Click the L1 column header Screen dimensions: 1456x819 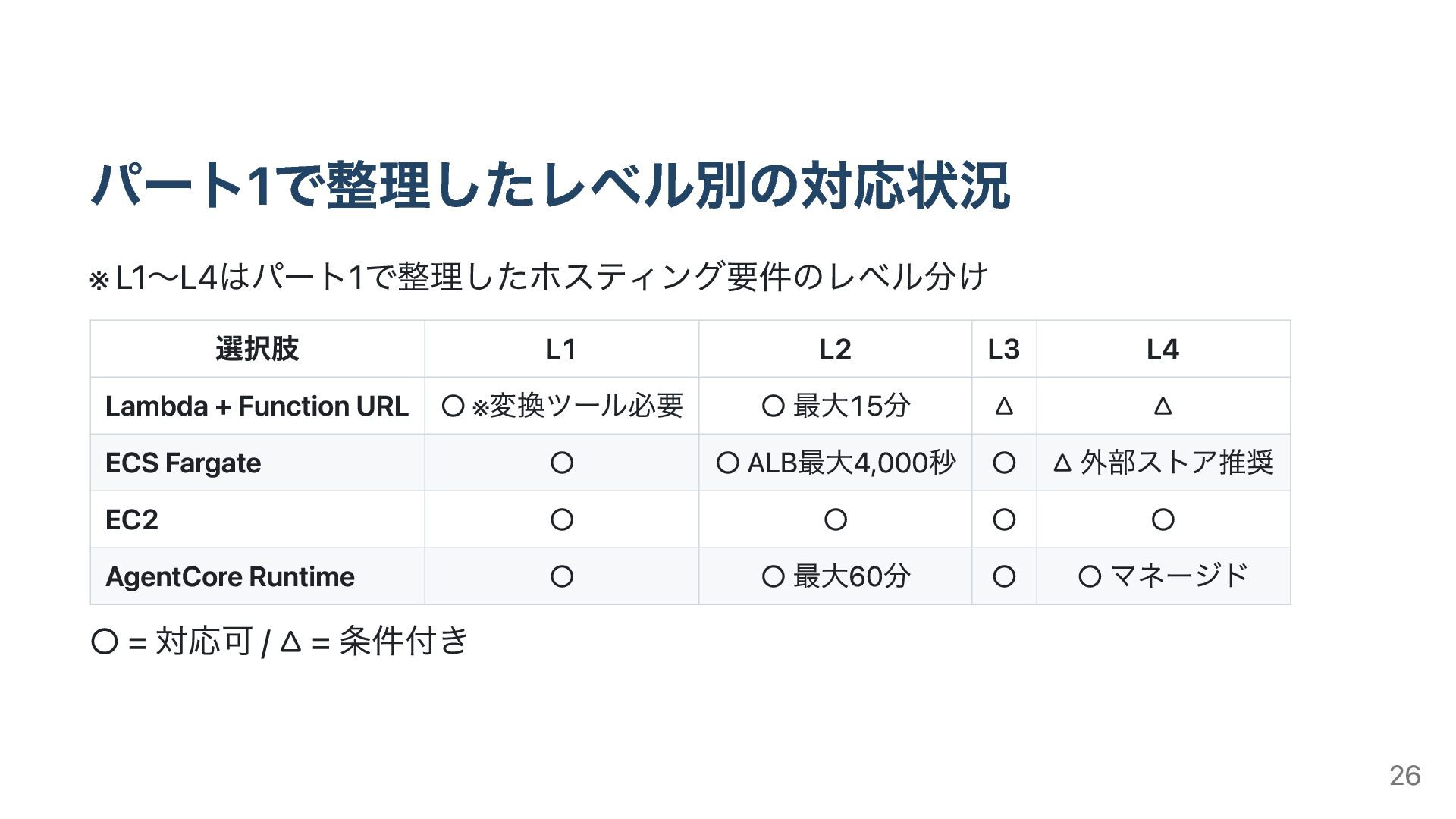[561, 349]
